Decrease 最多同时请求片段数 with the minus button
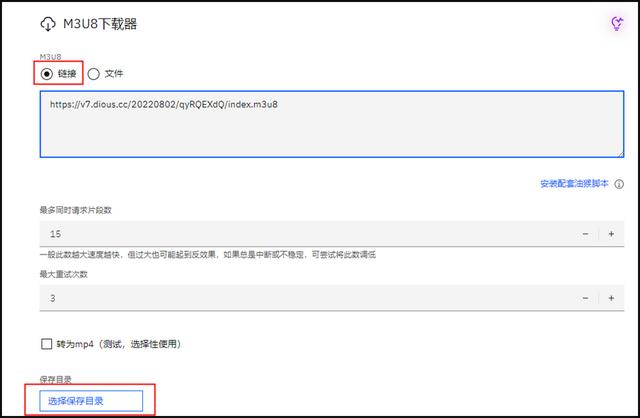This screenshot has width=640, height=418. 585,233
